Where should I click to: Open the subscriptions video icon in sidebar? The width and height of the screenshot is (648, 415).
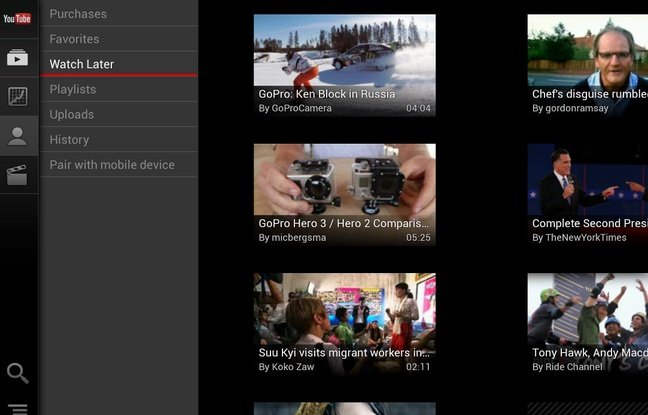[x=17, y=57]
